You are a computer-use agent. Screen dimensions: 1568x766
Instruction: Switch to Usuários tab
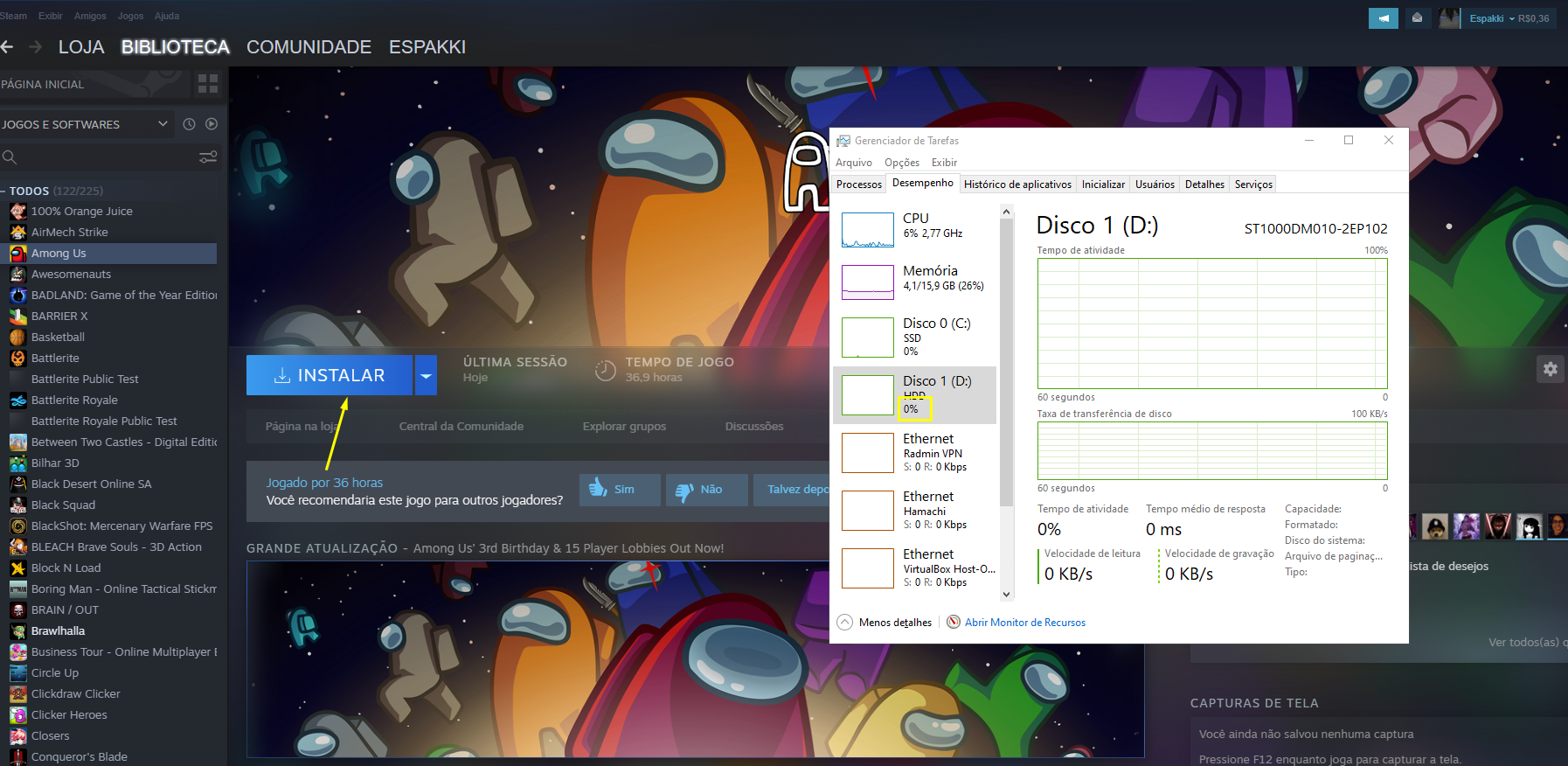(1155, 185)
